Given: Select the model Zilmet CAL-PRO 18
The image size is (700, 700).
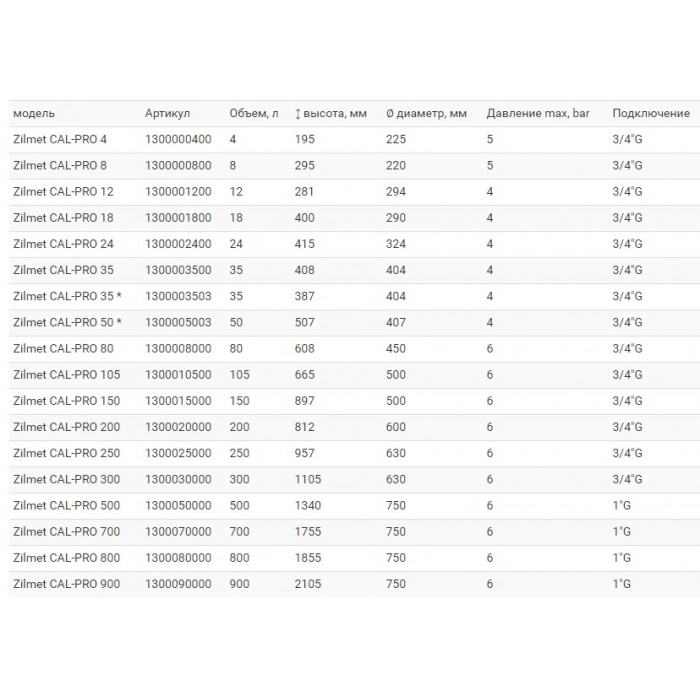Looking at the screenshot, I should pos(63,218).
